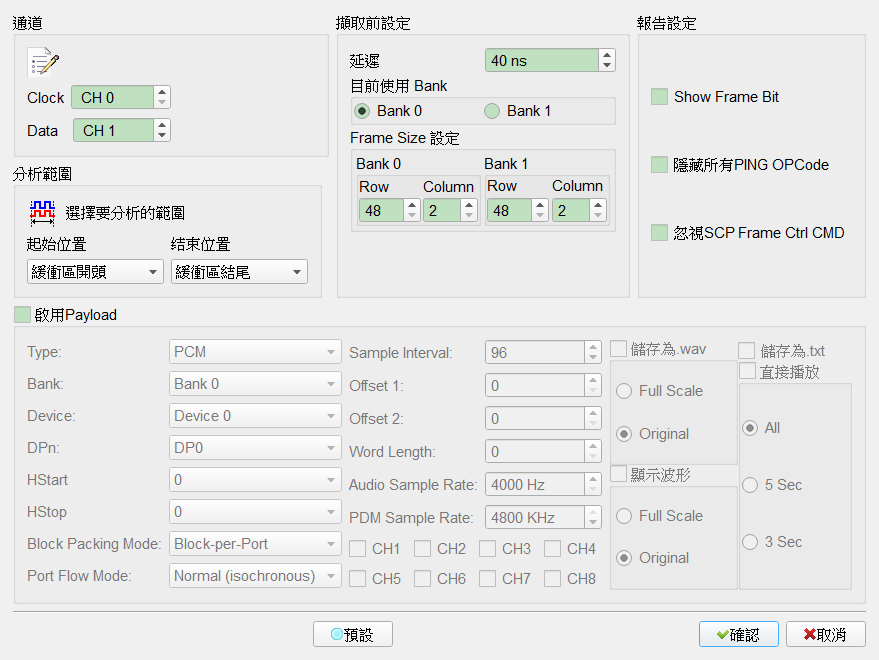Enable the 啟用Payload checkbox
Viewport: 879px width, 660px height.
click(x=22, y=315)
